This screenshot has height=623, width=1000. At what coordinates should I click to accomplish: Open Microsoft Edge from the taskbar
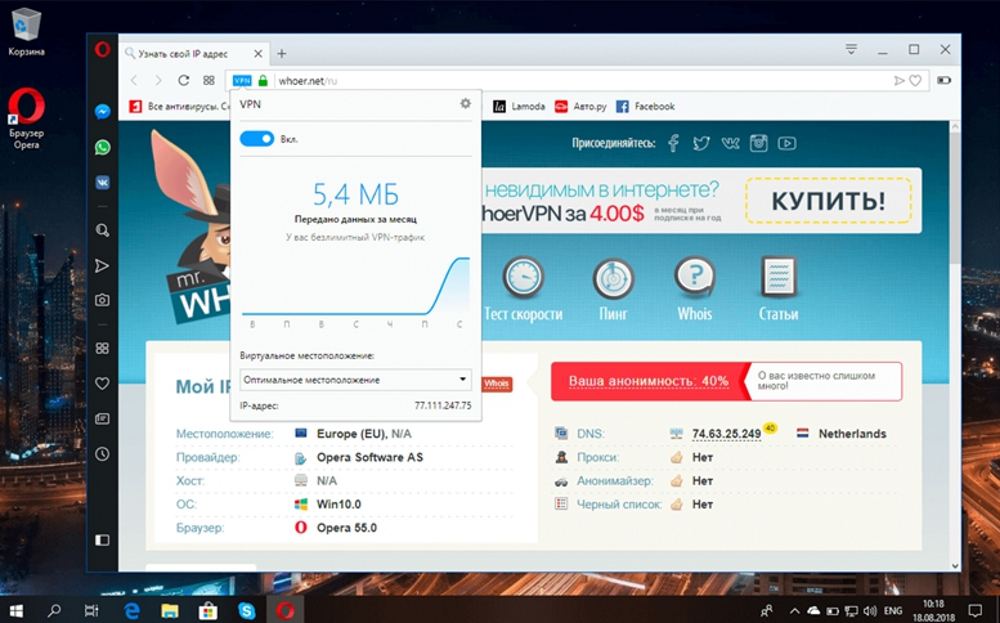pos(132,611)
